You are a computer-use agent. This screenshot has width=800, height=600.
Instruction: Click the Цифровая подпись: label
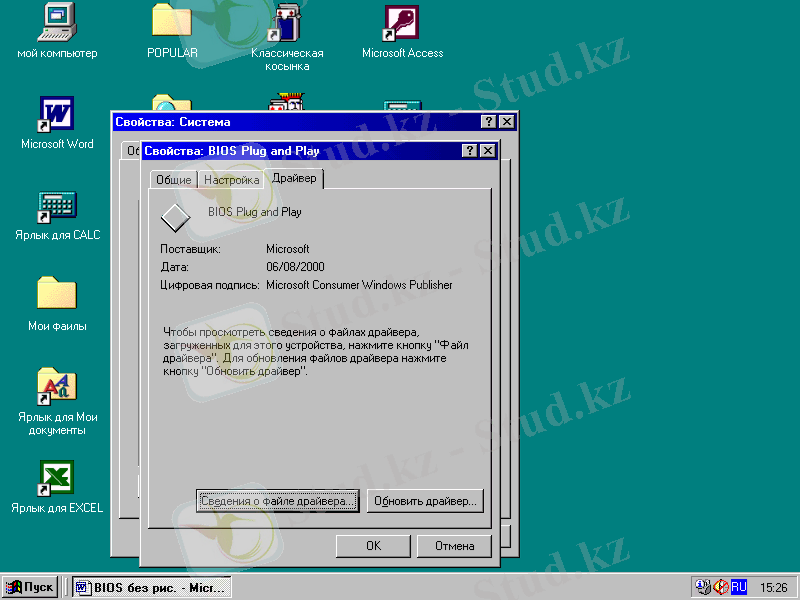pyautogui.click(x=210, y=285)
